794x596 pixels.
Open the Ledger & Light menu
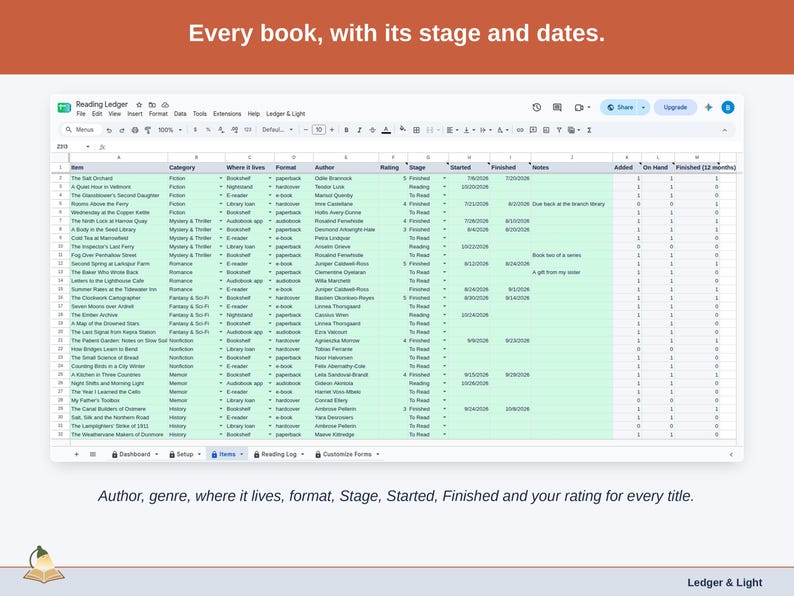(286, 114)
